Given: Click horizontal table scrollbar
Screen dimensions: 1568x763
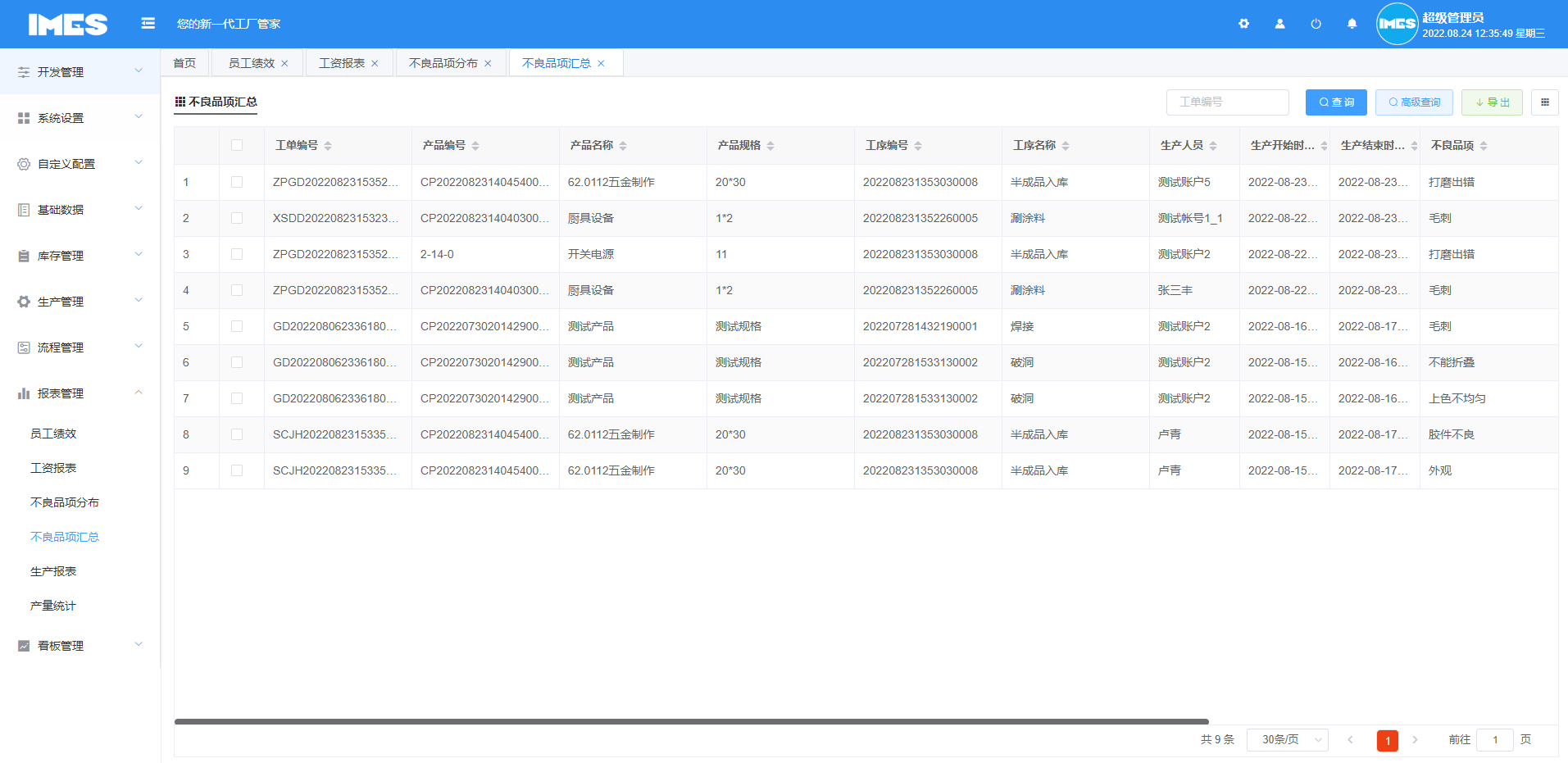Looking at the screenshot, I should [691, 722].
